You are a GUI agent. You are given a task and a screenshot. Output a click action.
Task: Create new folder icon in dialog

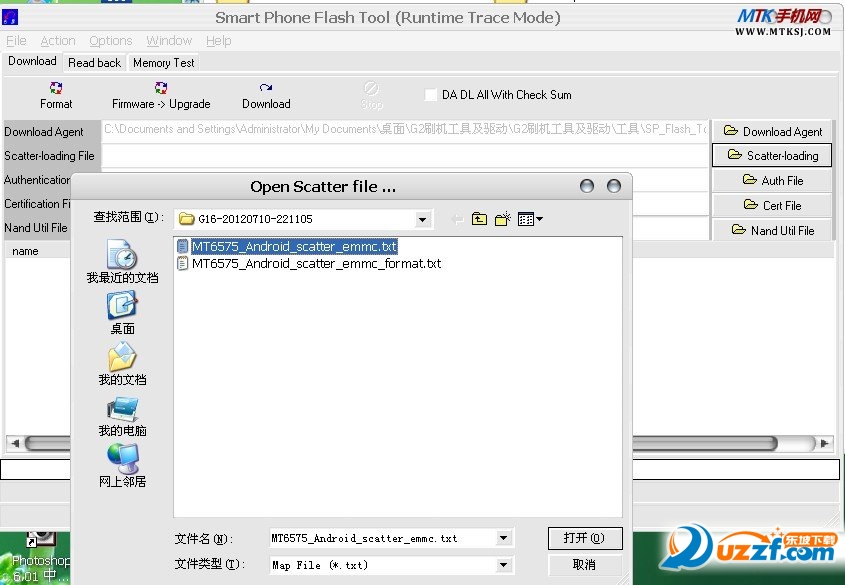pos(503,219)
